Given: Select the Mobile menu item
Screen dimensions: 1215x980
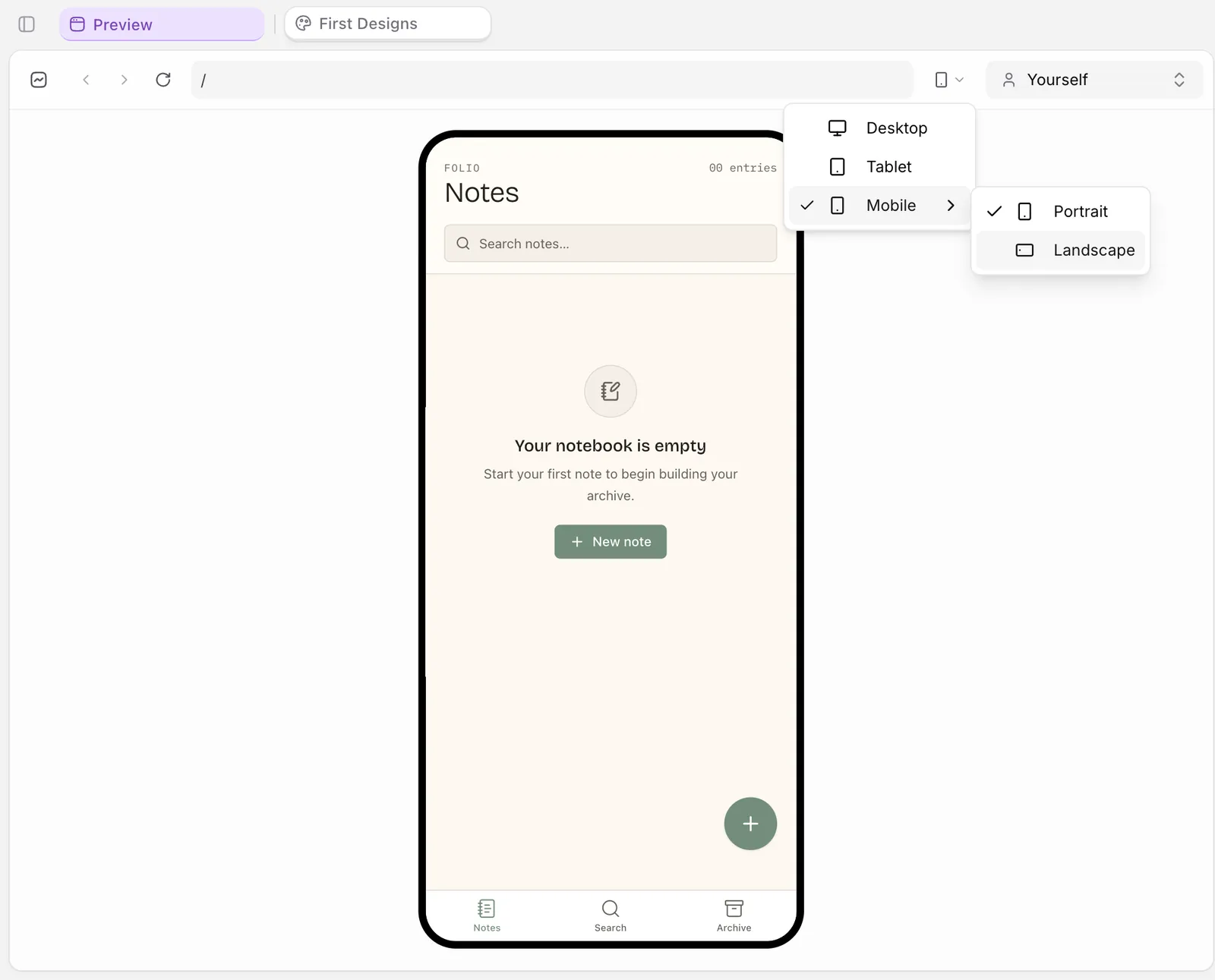Looking at the screenshot, I should (879, 205).
